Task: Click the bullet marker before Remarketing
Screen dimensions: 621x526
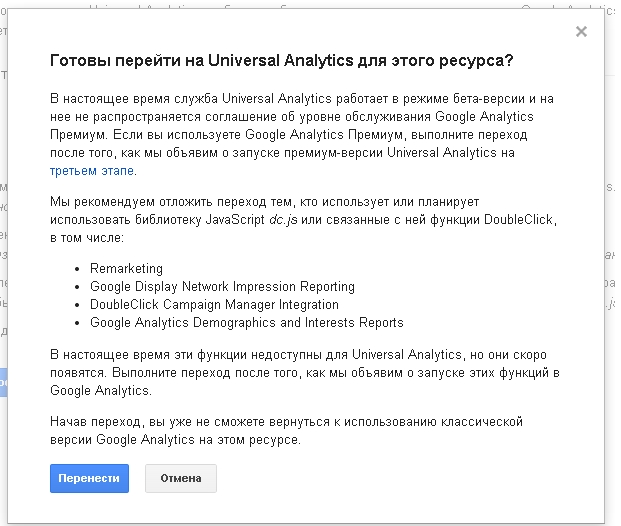Action: (x=77, y=269)
